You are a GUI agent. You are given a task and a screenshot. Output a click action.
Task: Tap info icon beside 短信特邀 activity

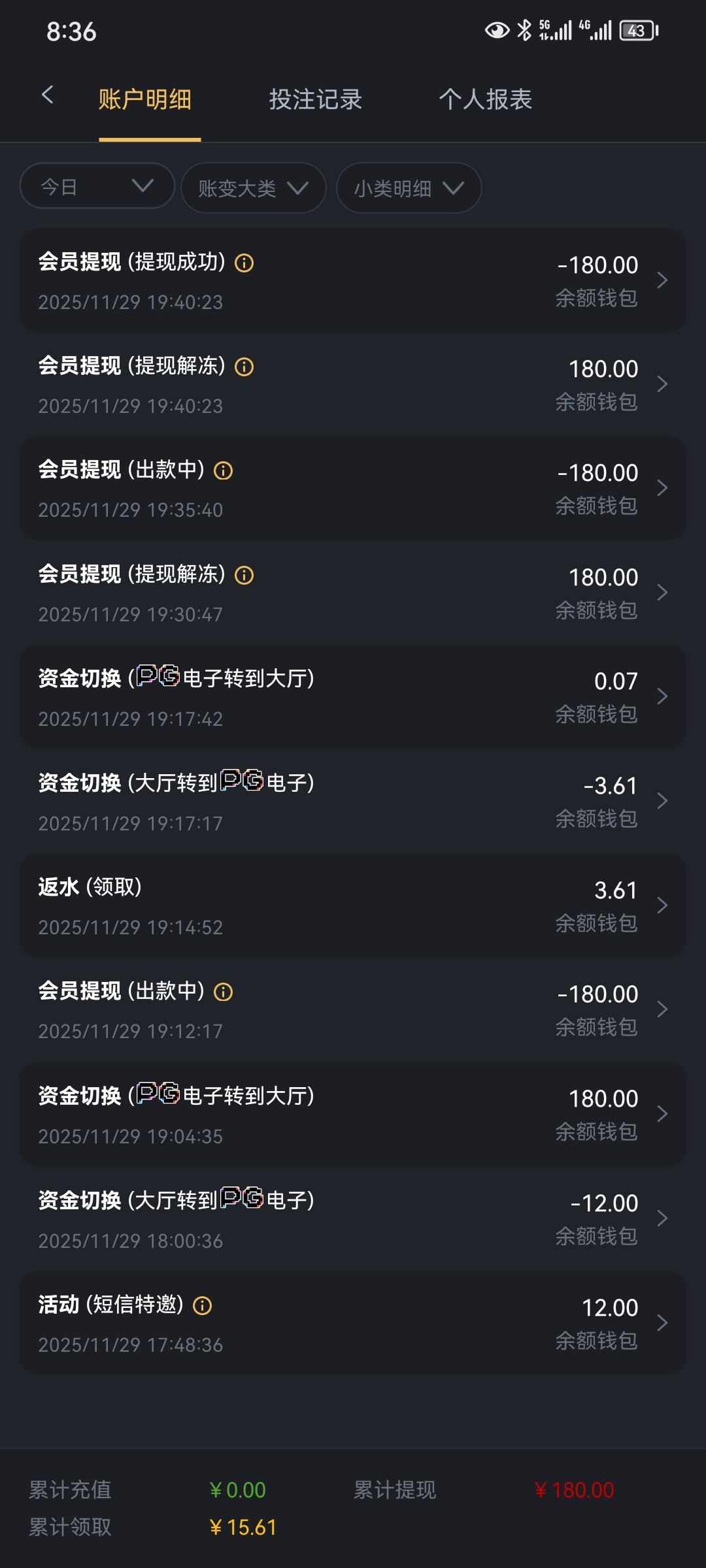pyautogui.click(x=203, y=1306)
